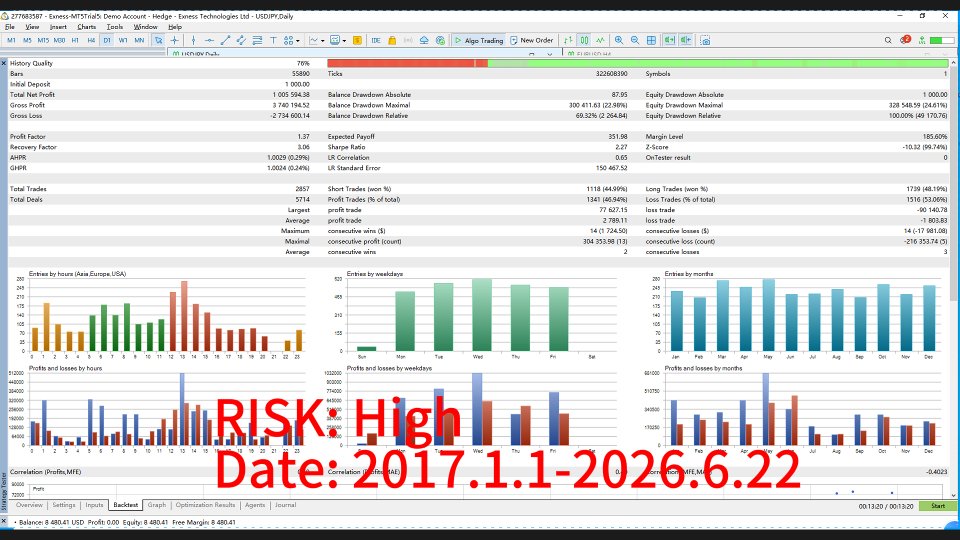The image size is (960, 540).
Task: Open the Charts menu
Action: point(86,27)
